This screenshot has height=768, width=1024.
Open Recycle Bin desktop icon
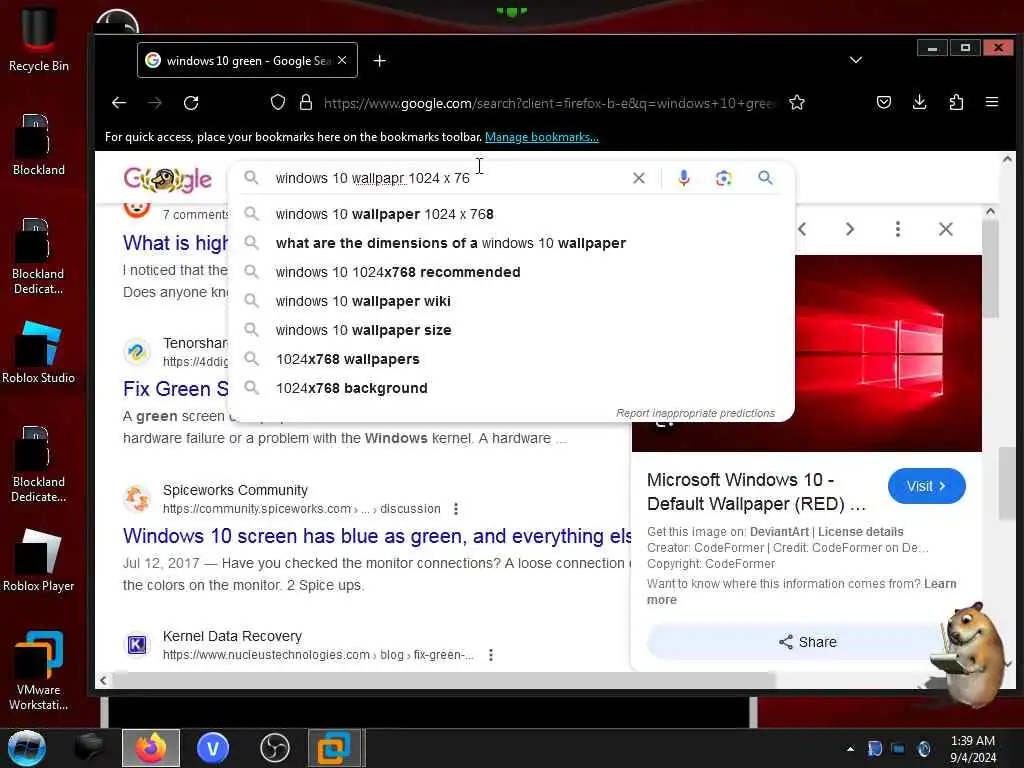pos(39,39)
